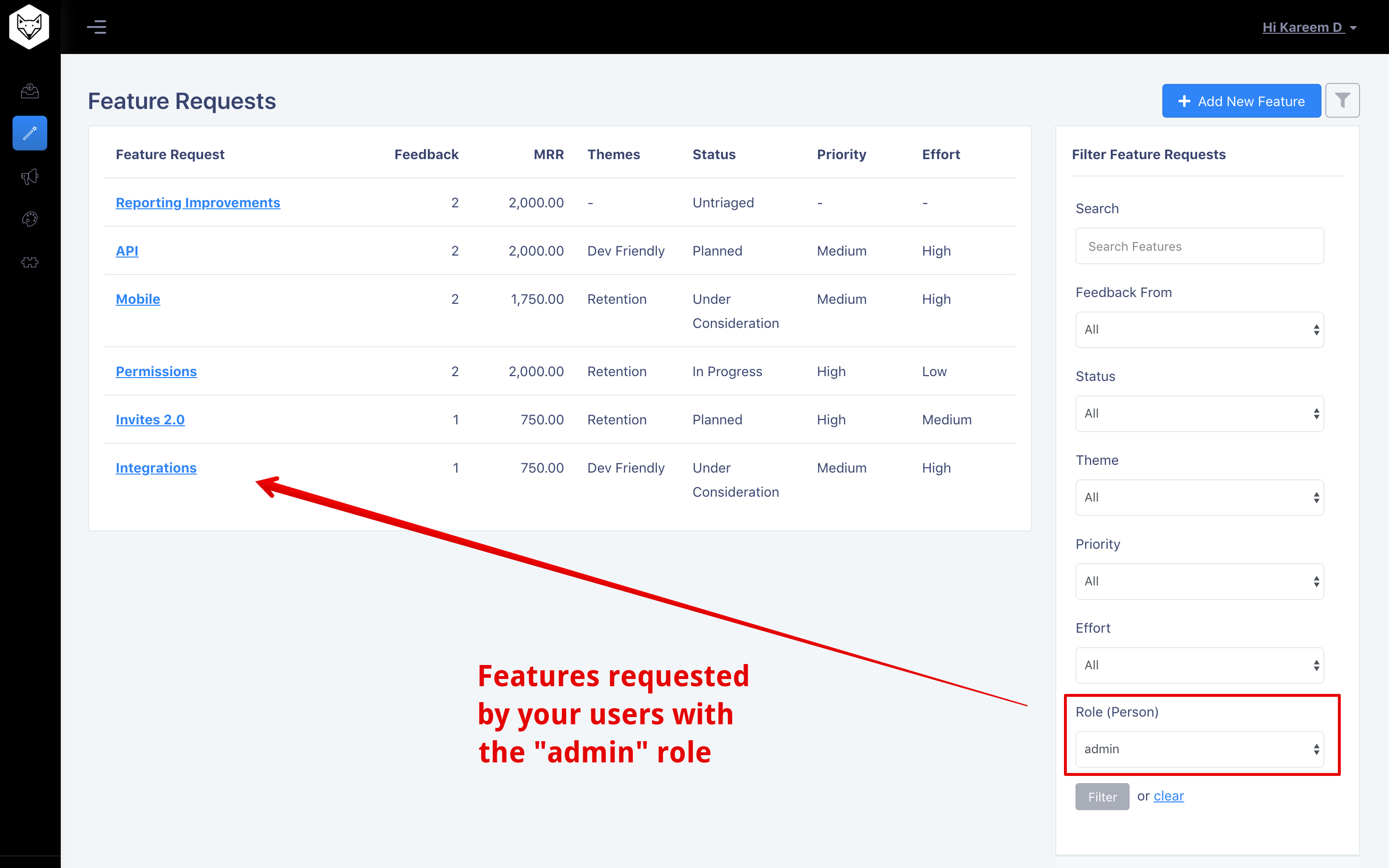Viewport: 1389px width, 868px height.
Task: Expand the Status filter dropdown
Action: (1199, 413)
